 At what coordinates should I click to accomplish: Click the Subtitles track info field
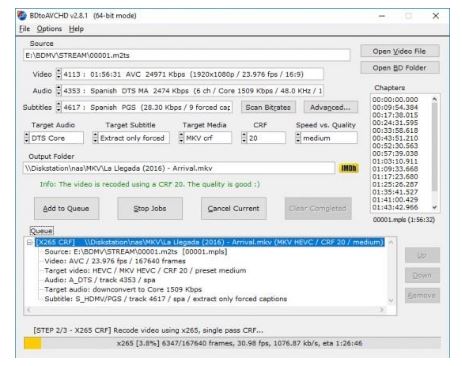click(x=147, y=107)
